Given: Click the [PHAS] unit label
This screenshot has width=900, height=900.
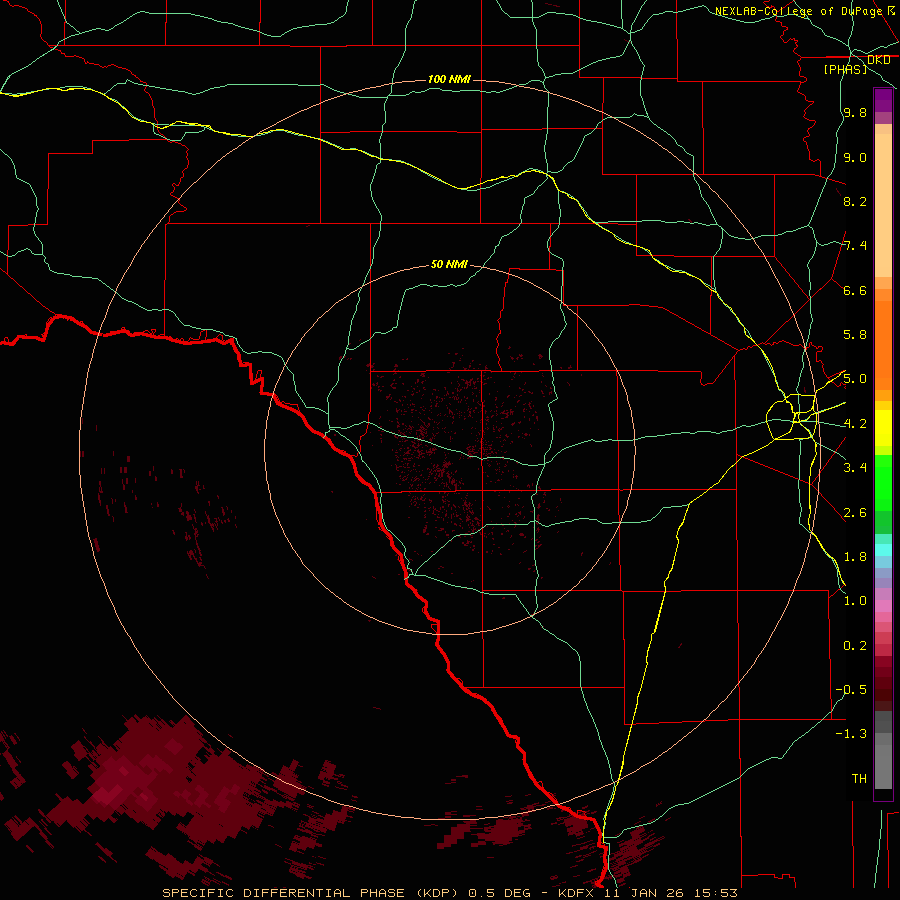Looking at the screenshot, I should pos(845,69).
